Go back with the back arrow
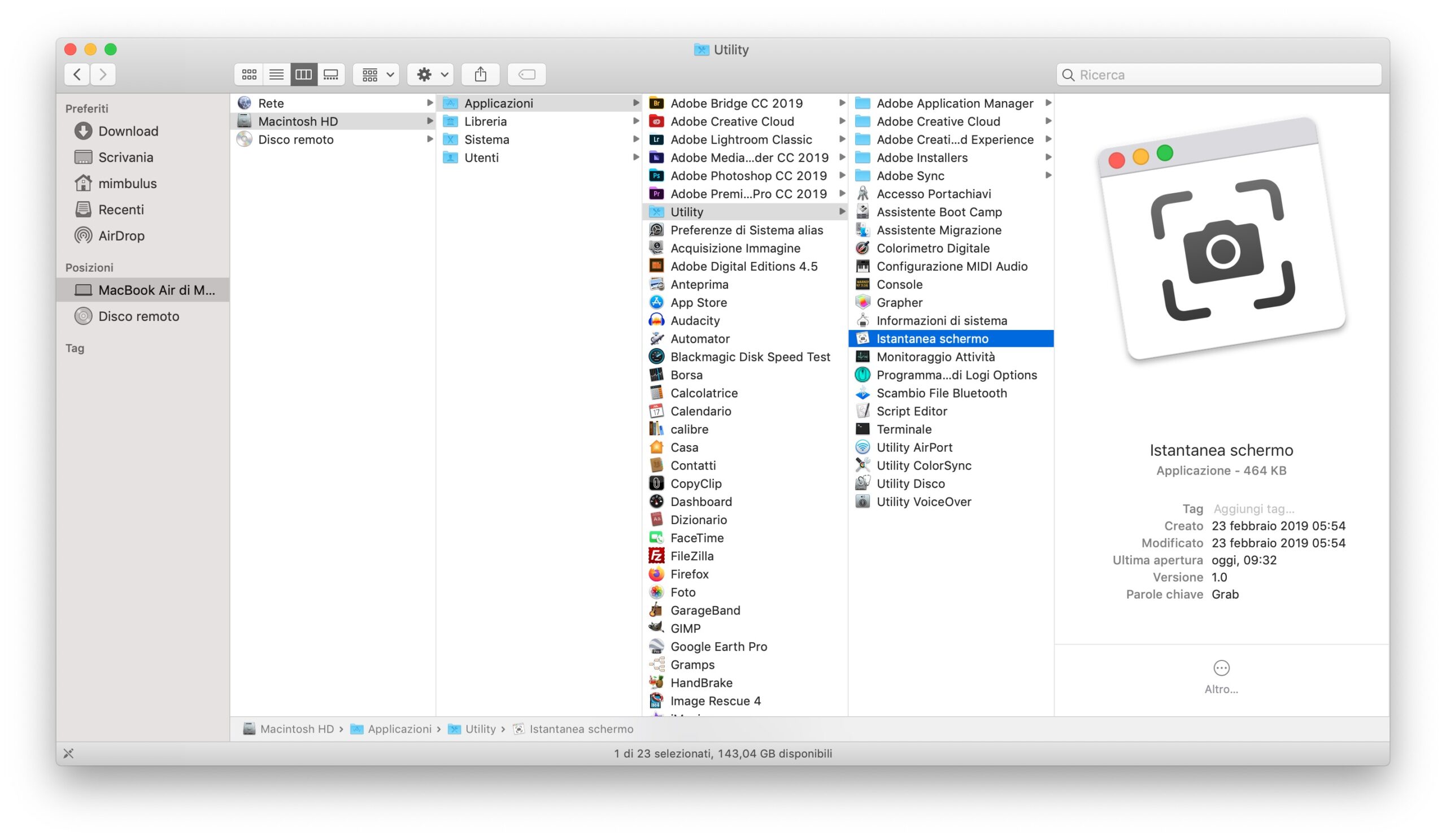 77,75
